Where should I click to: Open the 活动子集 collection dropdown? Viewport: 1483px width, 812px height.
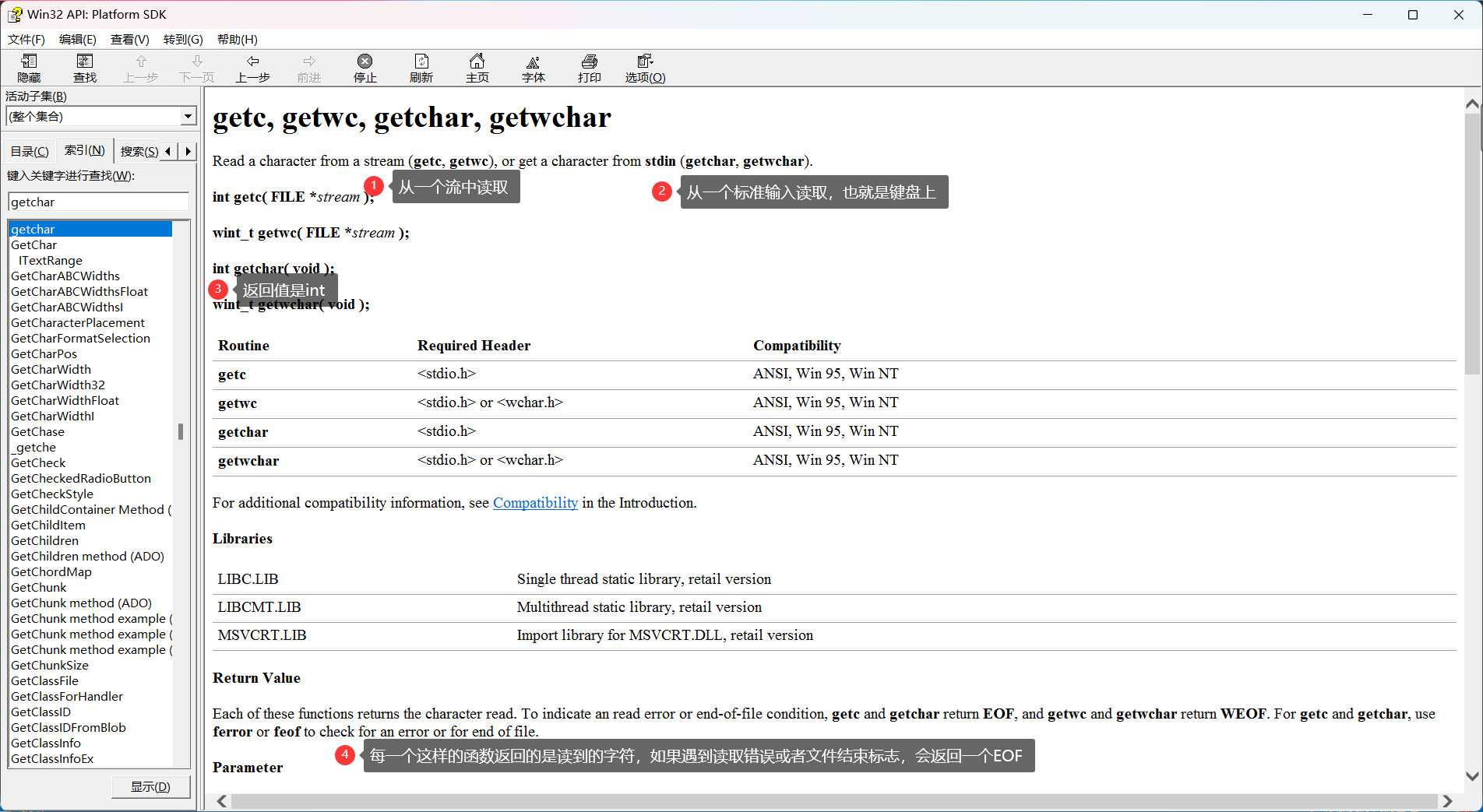tap(187, 116)
